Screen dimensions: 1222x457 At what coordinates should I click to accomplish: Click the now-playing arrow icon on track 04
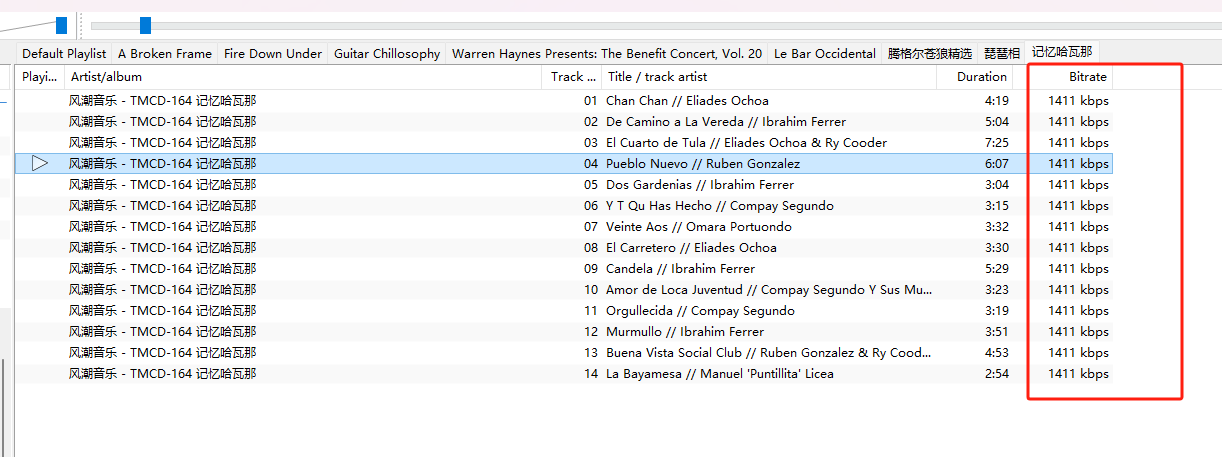pyautogui.click(x=40, y=163)
